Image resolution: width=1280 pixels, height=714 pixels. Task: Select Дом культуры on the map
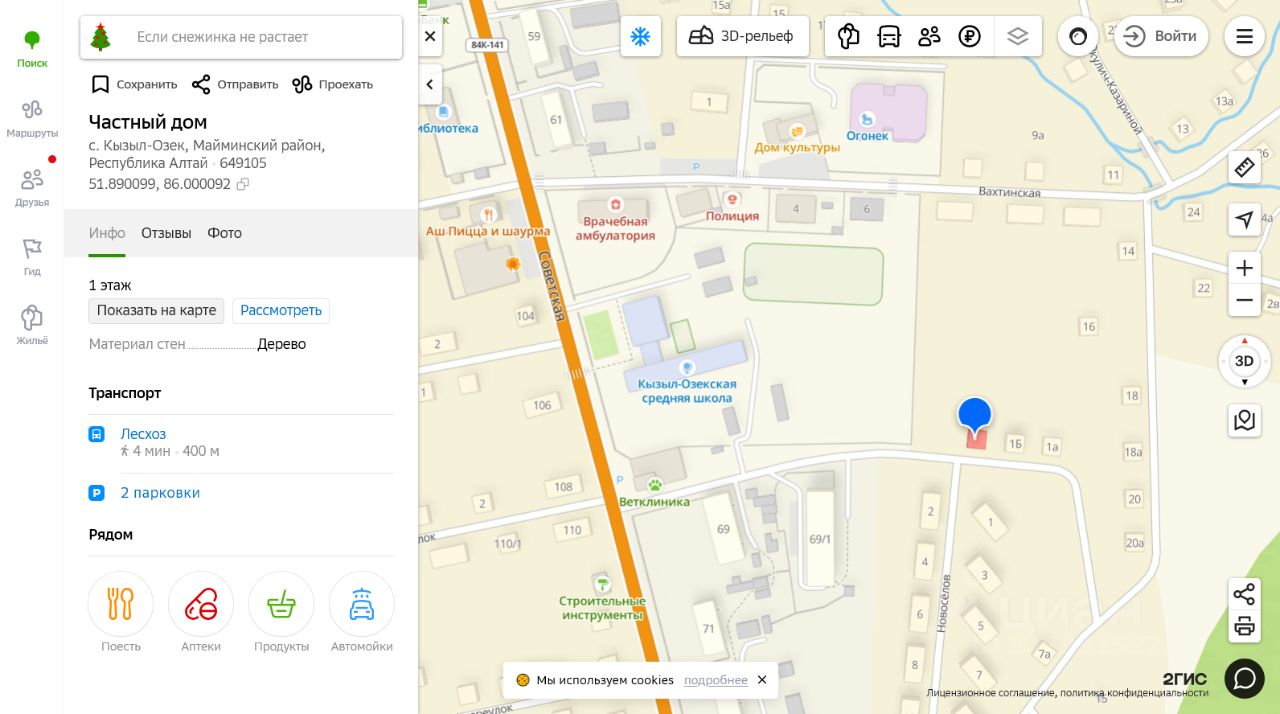point(797,140)
